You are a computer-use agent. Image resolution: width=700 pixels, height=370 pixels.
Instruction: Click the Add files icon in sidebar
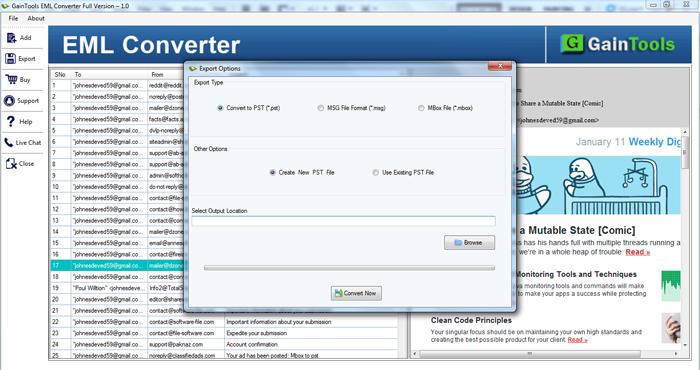[x=11, y=38]
